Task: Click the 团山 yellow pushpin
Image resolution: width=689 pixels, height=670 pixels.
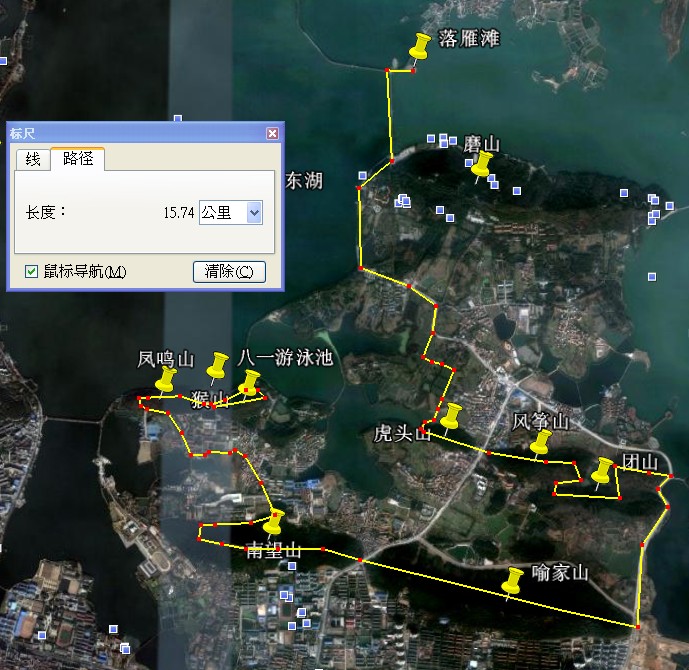Action: pos(602,471)
